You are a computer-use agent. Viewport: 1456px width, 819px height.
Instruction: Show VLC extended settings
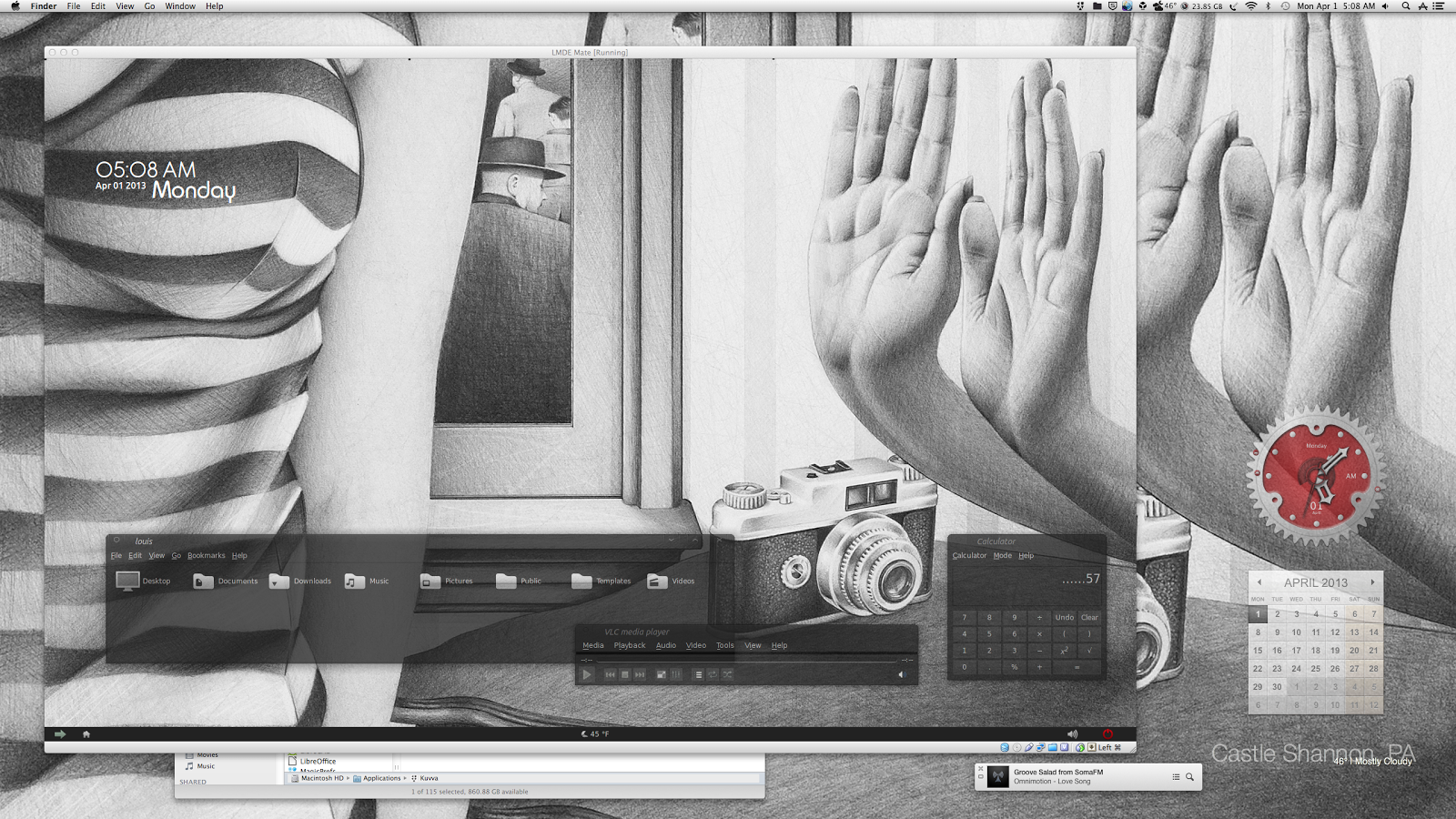(676, 674)
